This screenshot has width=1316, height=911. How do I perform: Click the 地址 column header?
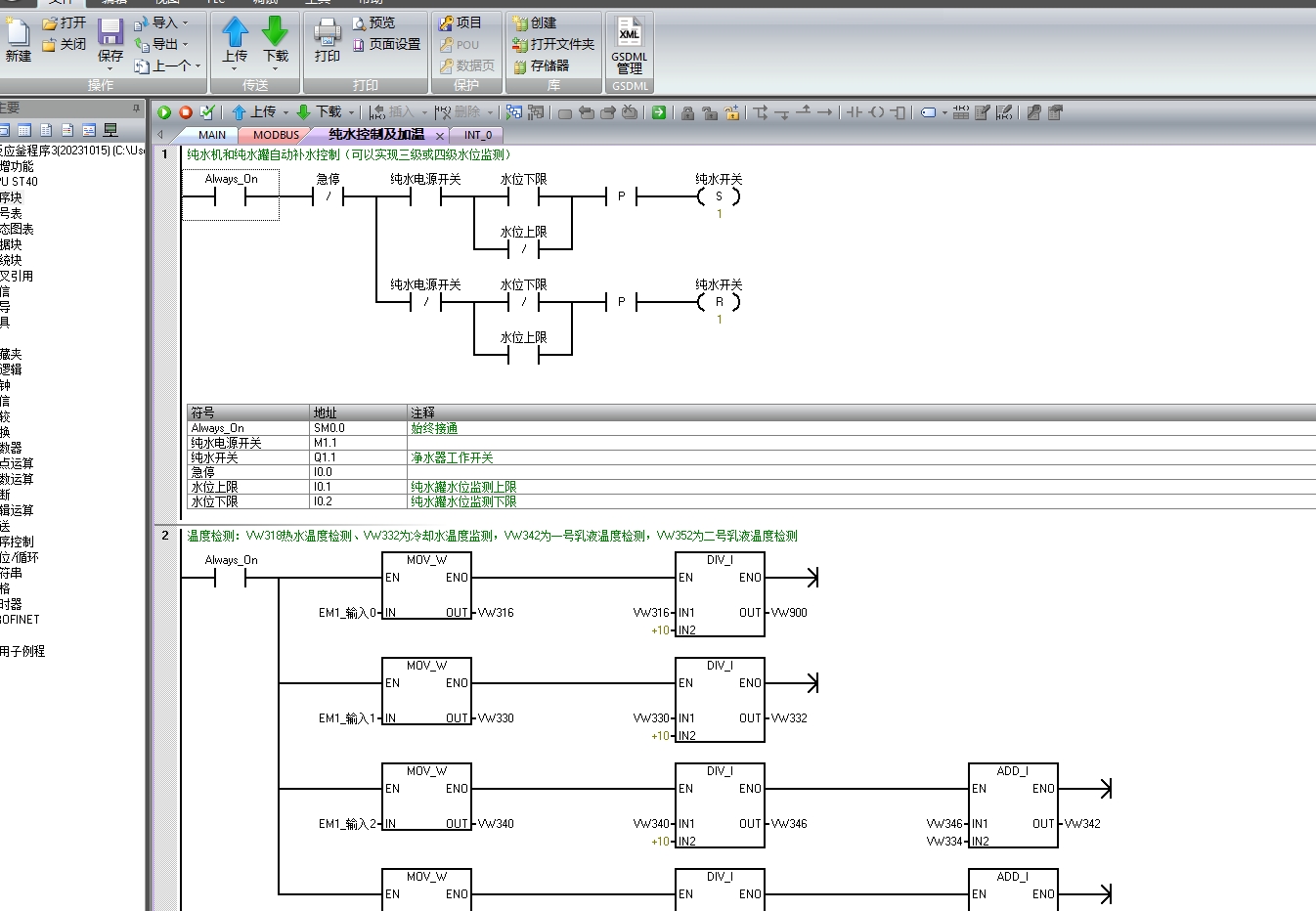click(x=358, y=412)
